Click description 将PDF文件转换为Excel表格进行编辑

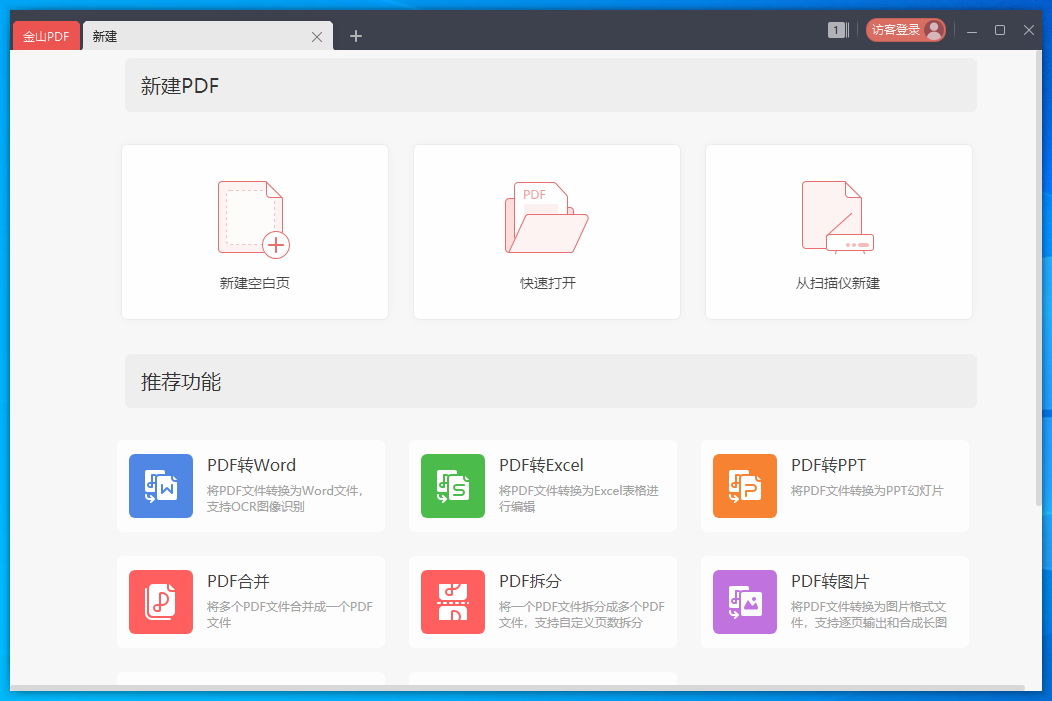(x=578, y=498)
